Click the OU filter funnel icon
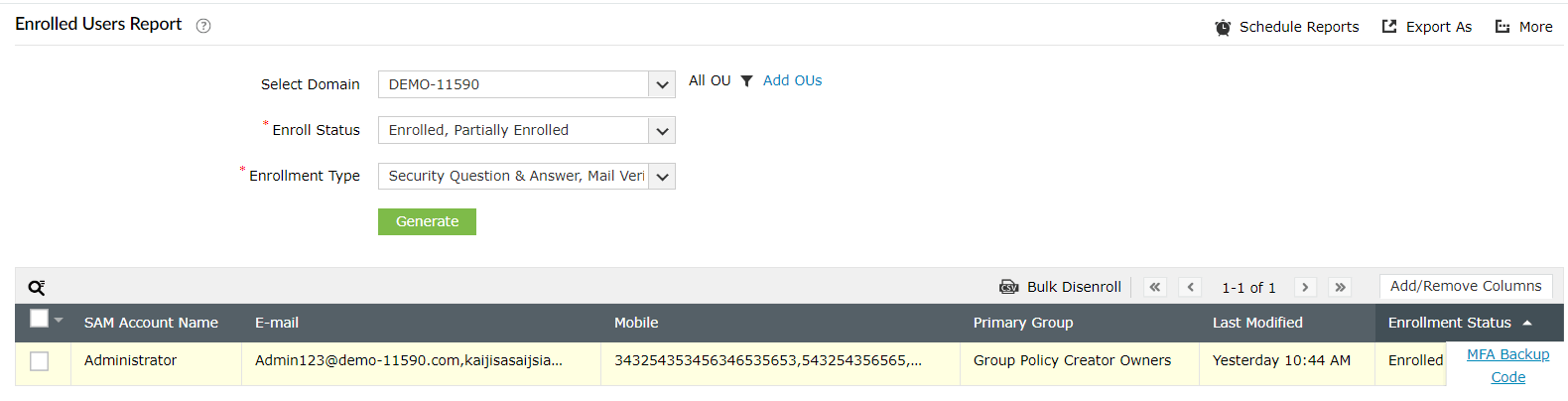Screen dimensions: 1568x401 click(746, 81)
